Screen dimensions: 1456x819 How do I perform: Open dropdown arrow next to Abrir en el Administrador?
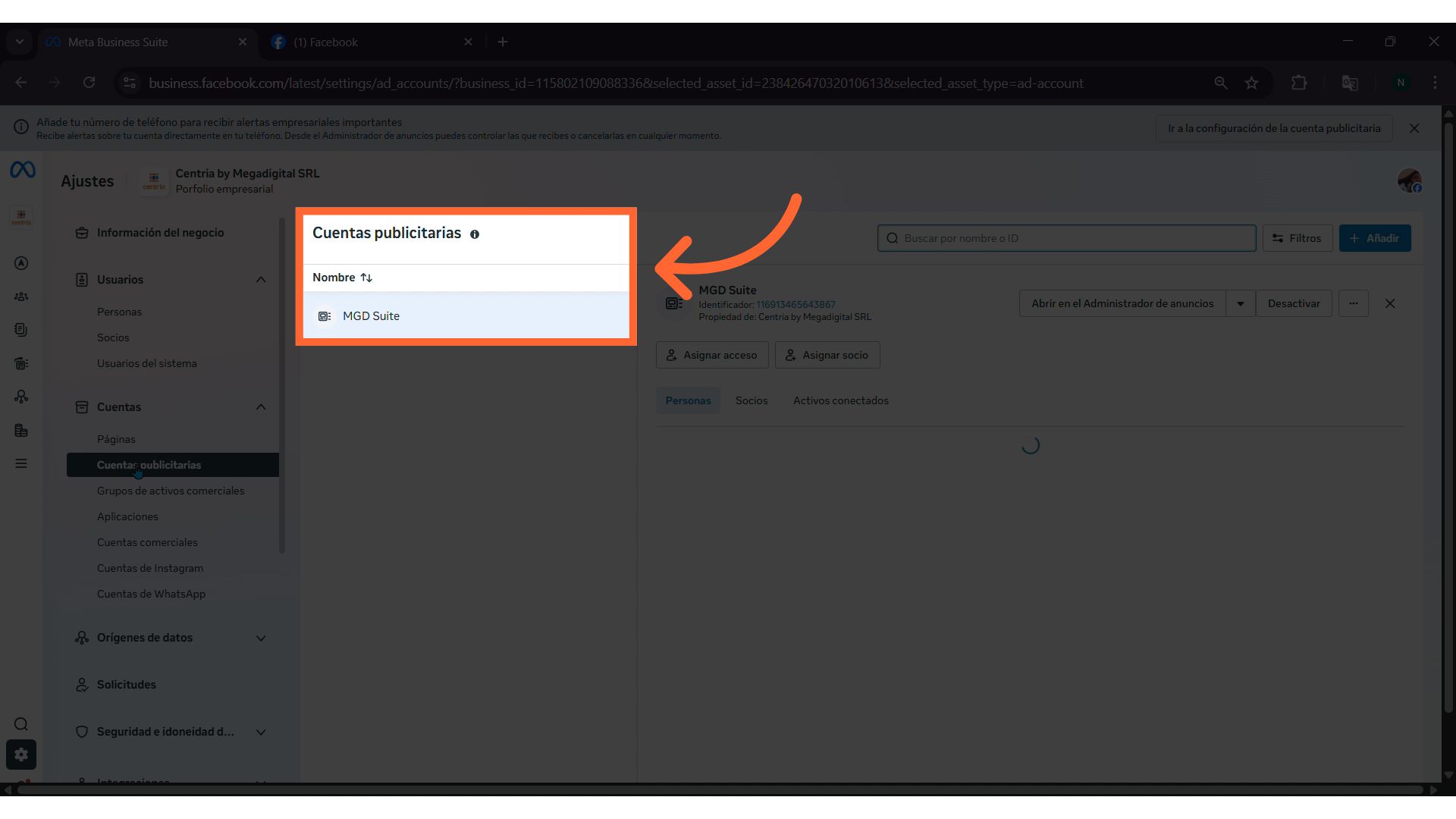click(x=1241, y=303)
